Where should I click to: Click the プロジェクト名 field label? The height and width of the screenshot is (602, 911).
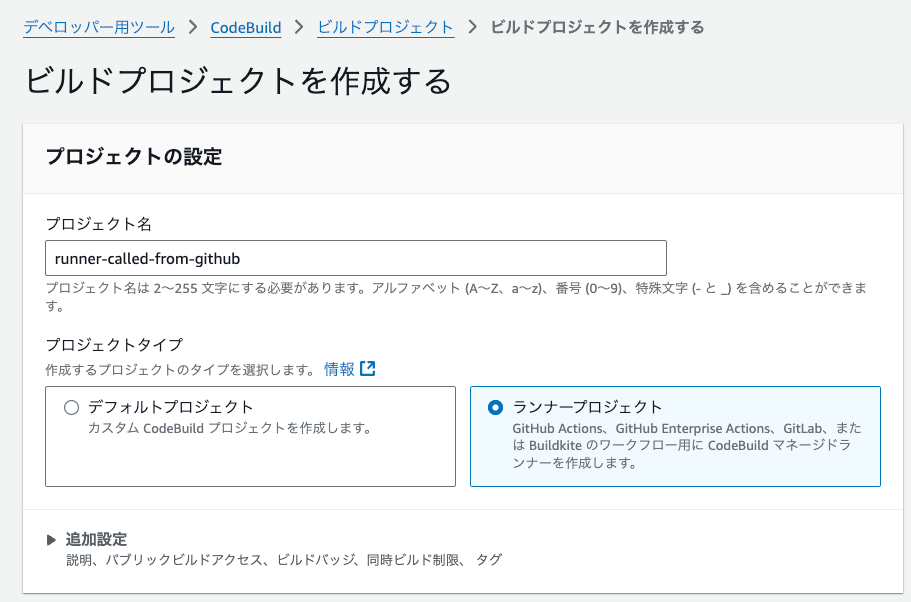pyautogui.click(x=99, y=224)
